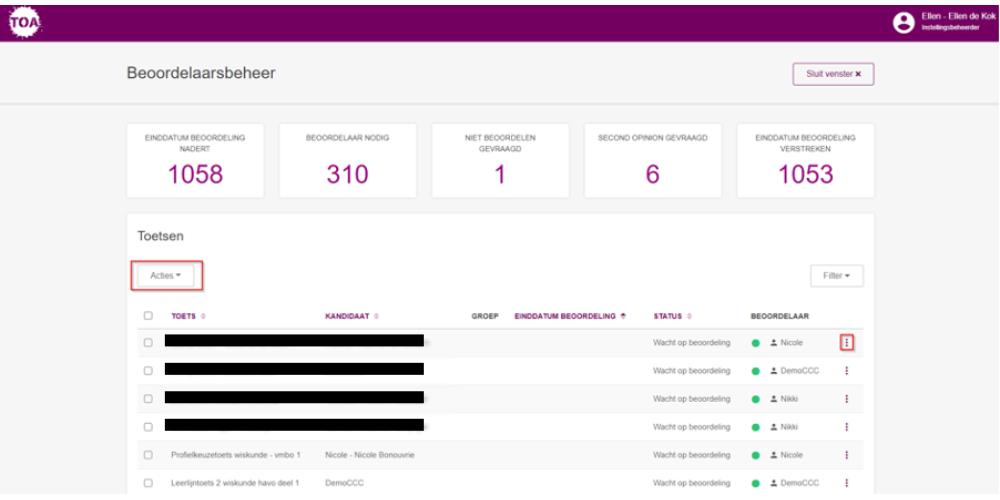Open row menu for Leerlijntoets 2 wiskunde row
This screenshot has height=500, width=1000.
coord(846,483)
